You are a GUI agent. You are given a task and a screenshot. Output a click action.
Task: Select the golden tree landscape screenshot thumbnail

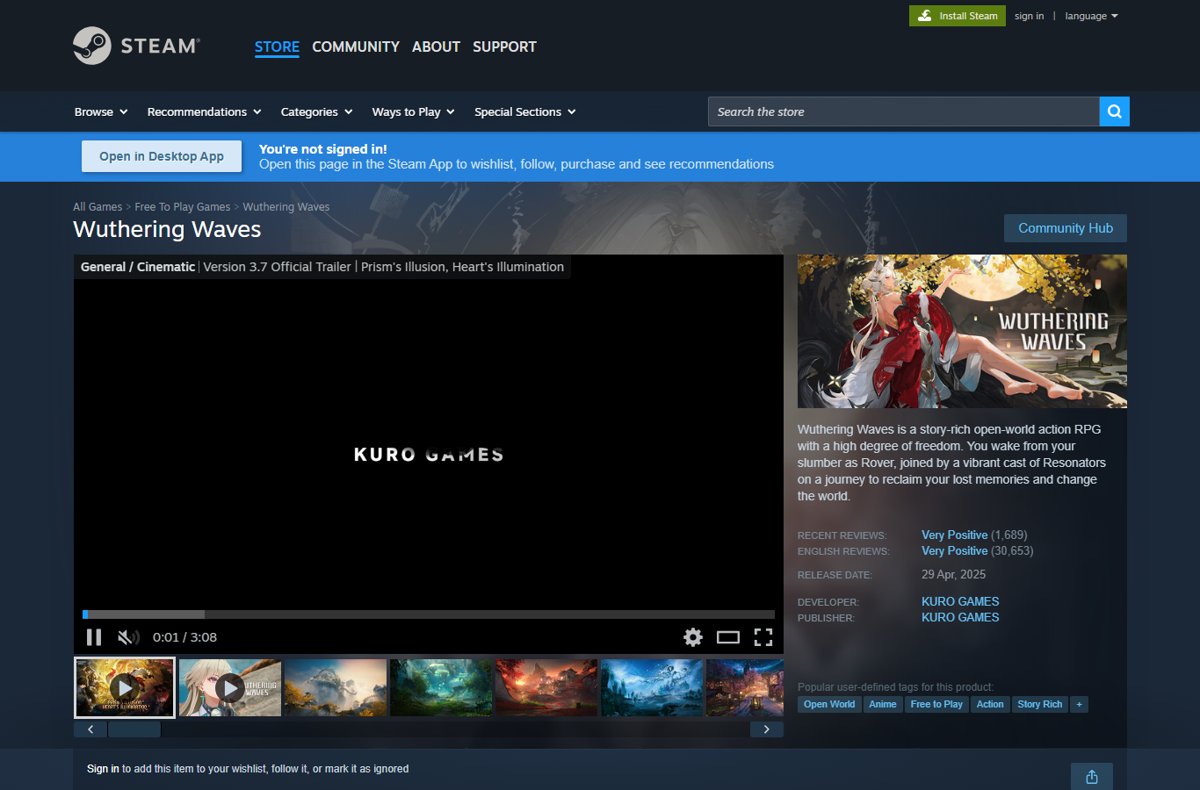[x=335, y=687]
